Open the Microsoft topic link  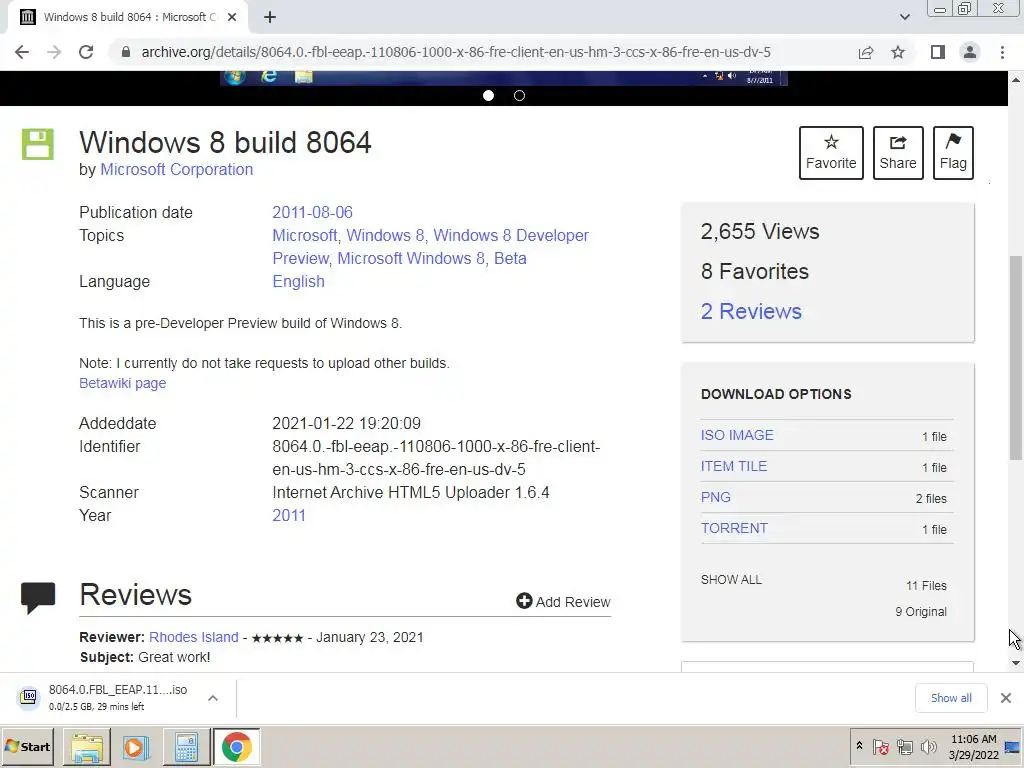point(305,236)
